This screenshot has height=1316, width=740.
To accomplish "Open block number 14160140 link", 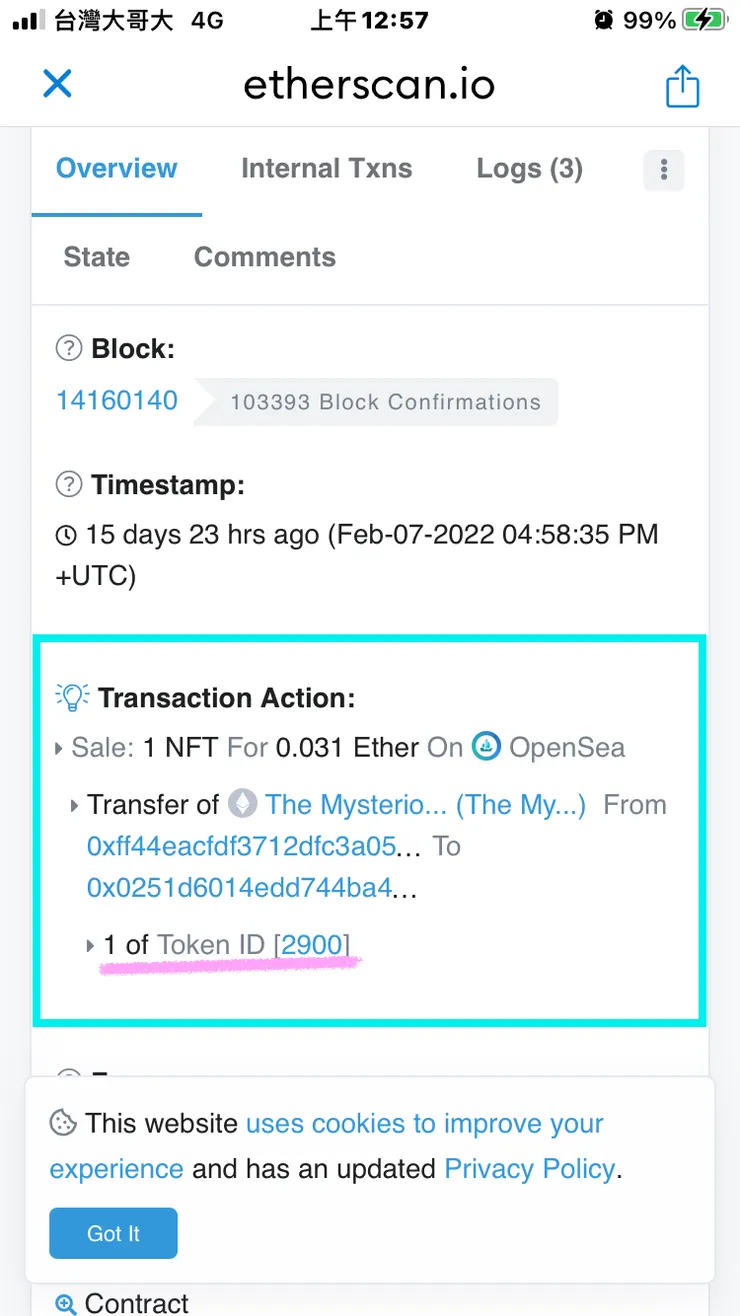I will pos(117,401).
